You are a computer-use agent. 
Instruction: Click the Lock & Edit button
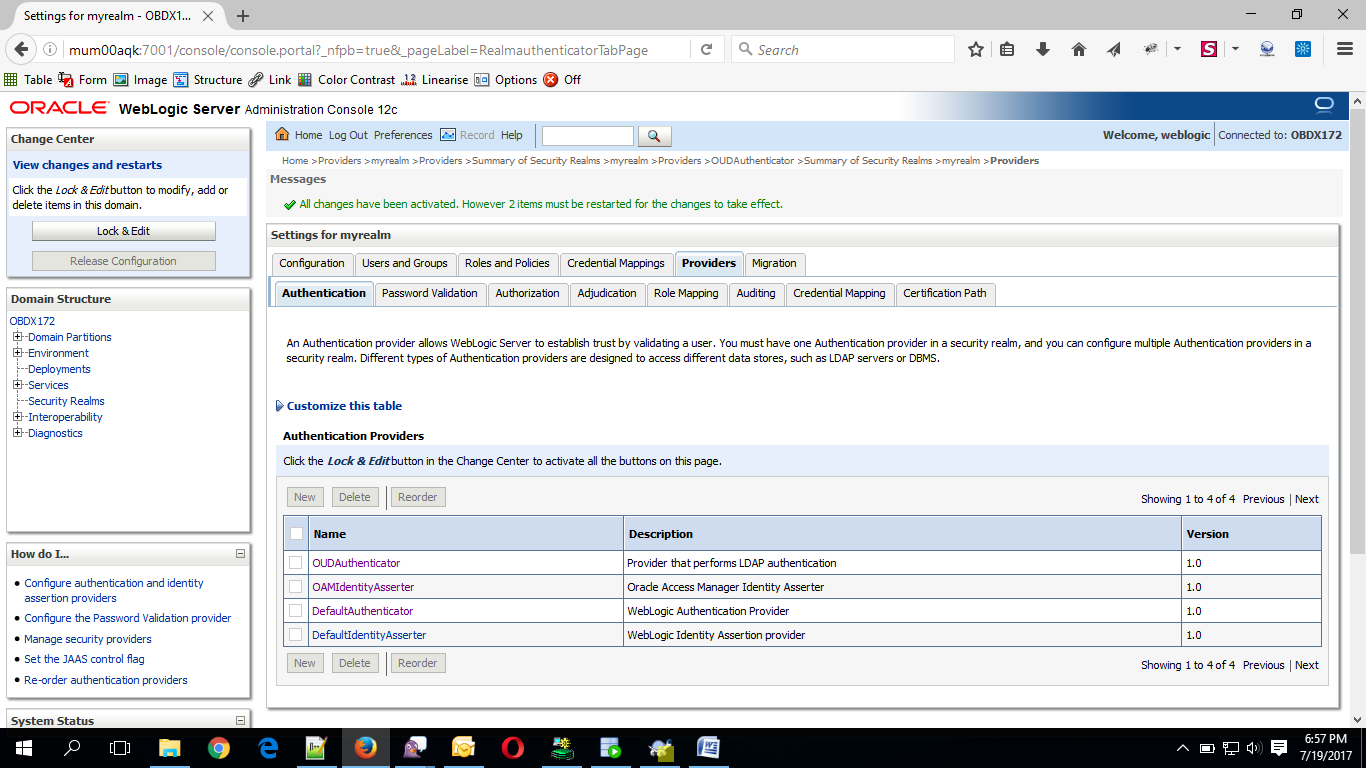pyautogui.click(x=124, y=231)
